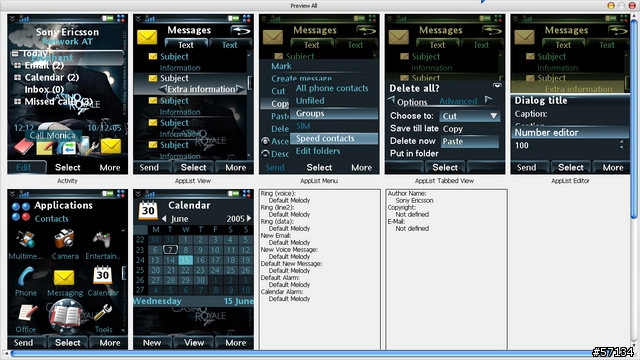Click Mark in AppList Menu

tap(281, 66)
